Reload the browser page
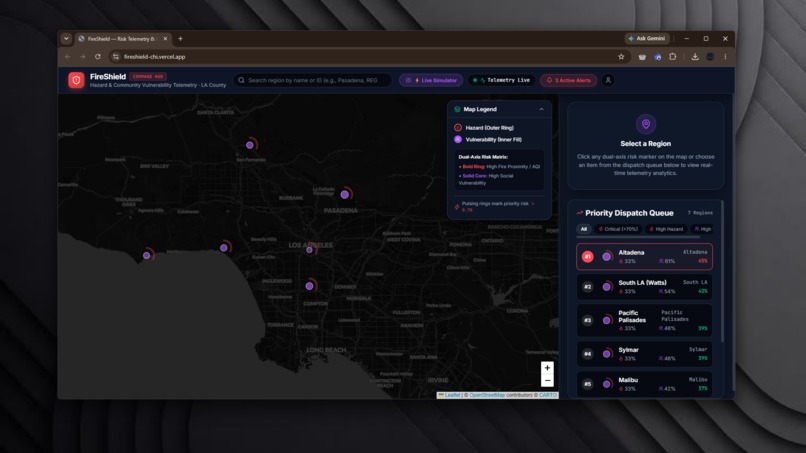This screenshot has height=453, width=806. click(98, 57)
